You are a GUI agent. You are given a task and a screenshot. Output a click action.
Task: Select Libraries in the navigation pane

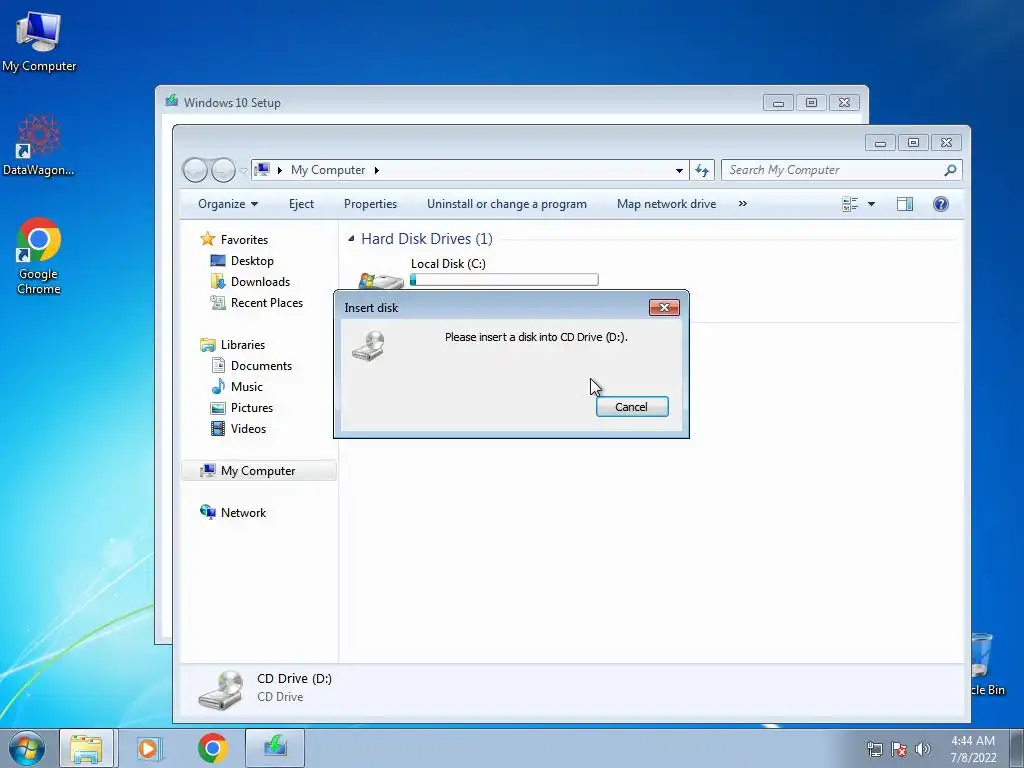242,345
